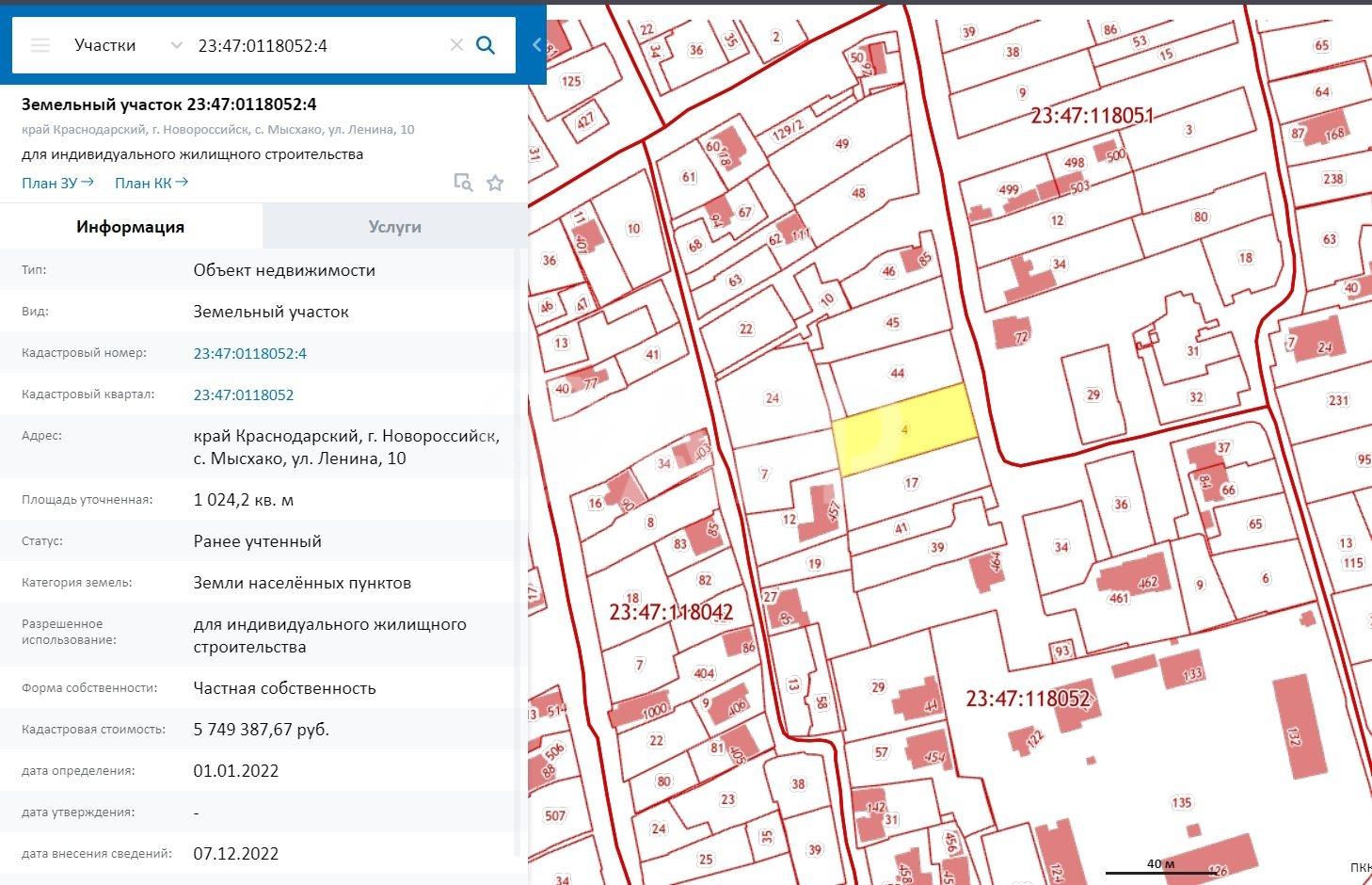Clear the search query with X
The width and height of the screenshot is (1372, 885).
(x=456, y=45)
